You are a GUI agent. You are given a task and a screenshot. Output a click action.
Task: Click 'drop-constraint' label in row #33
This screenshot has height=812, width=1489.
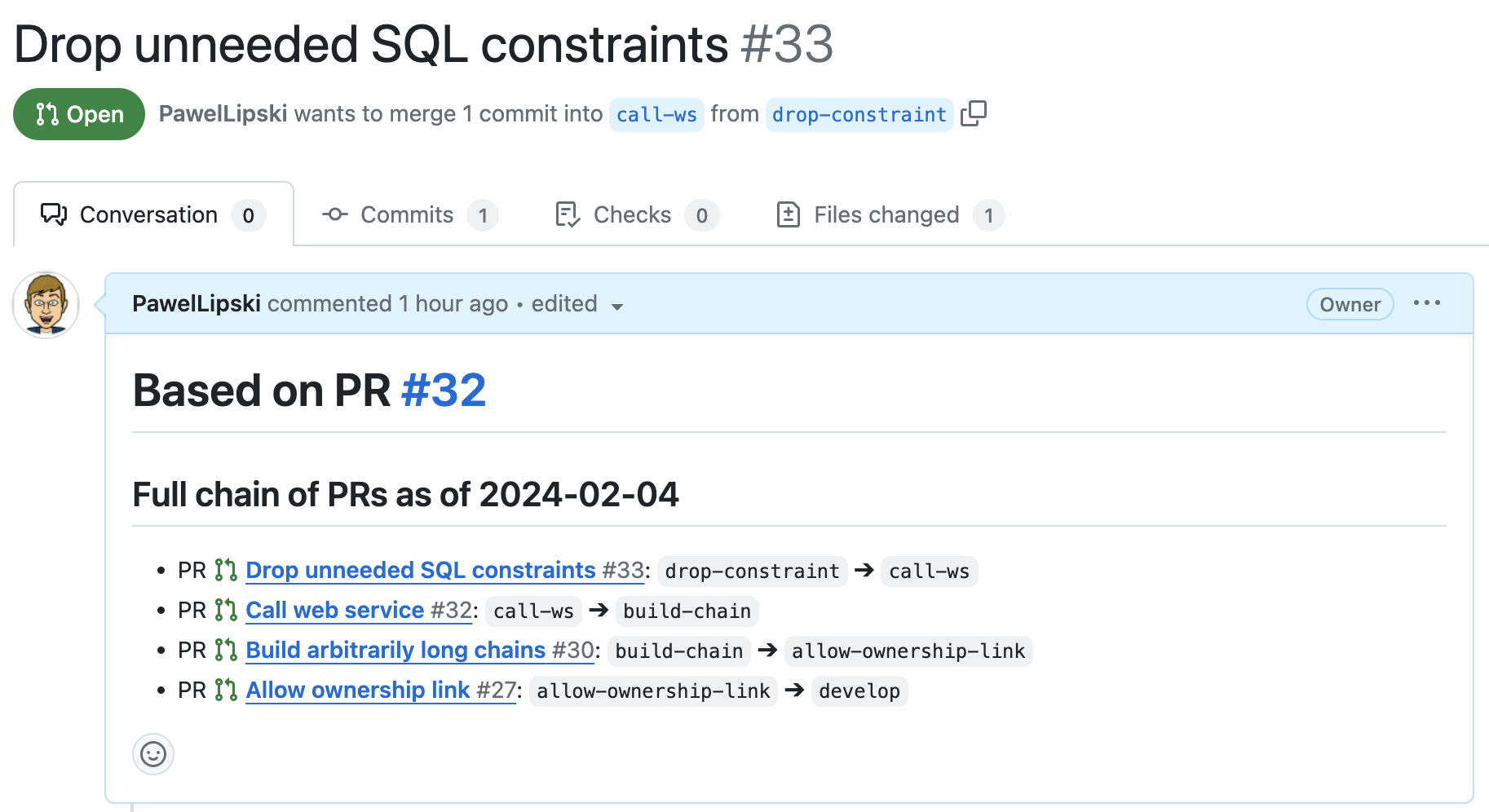[752, 571]
